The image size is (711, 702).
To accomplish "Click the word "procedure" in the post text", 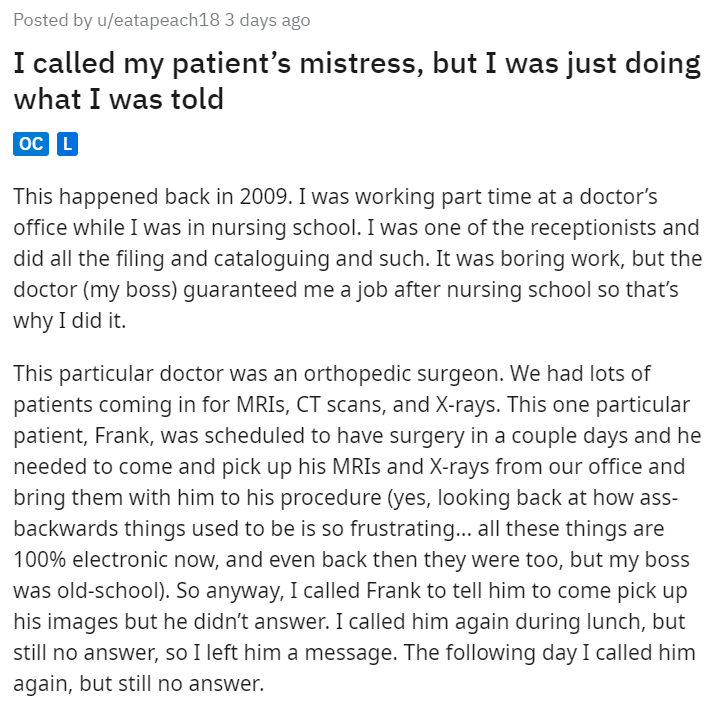I will pyautogui.click(x=331, y=497).
